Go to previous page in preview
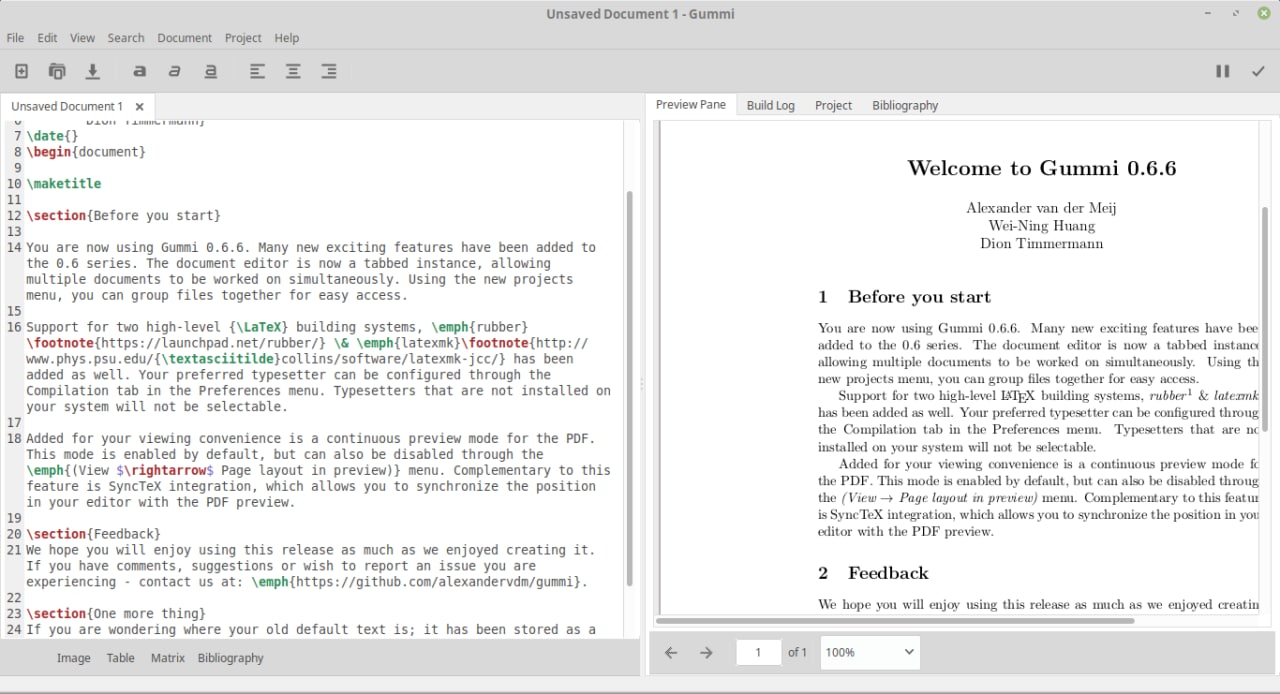The width and height of the screenshot is (1280, 694). (x=671, y=652)
